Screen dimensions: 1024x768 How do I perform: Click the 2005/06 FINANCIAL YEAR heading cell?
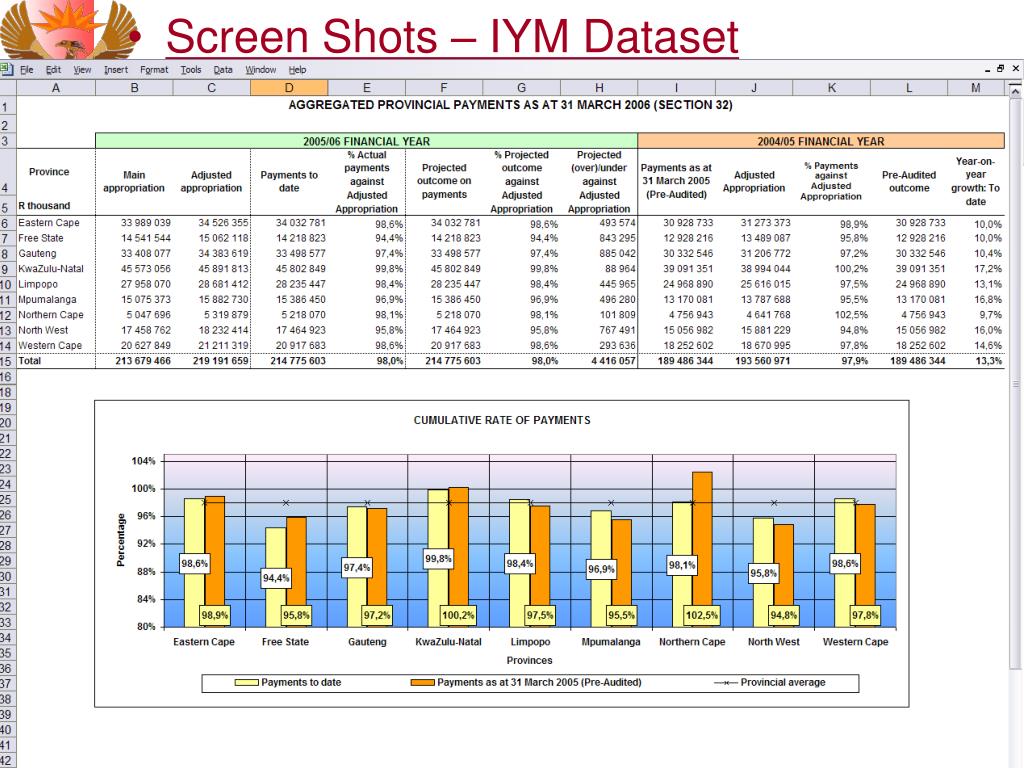click(x=366, y=141)
